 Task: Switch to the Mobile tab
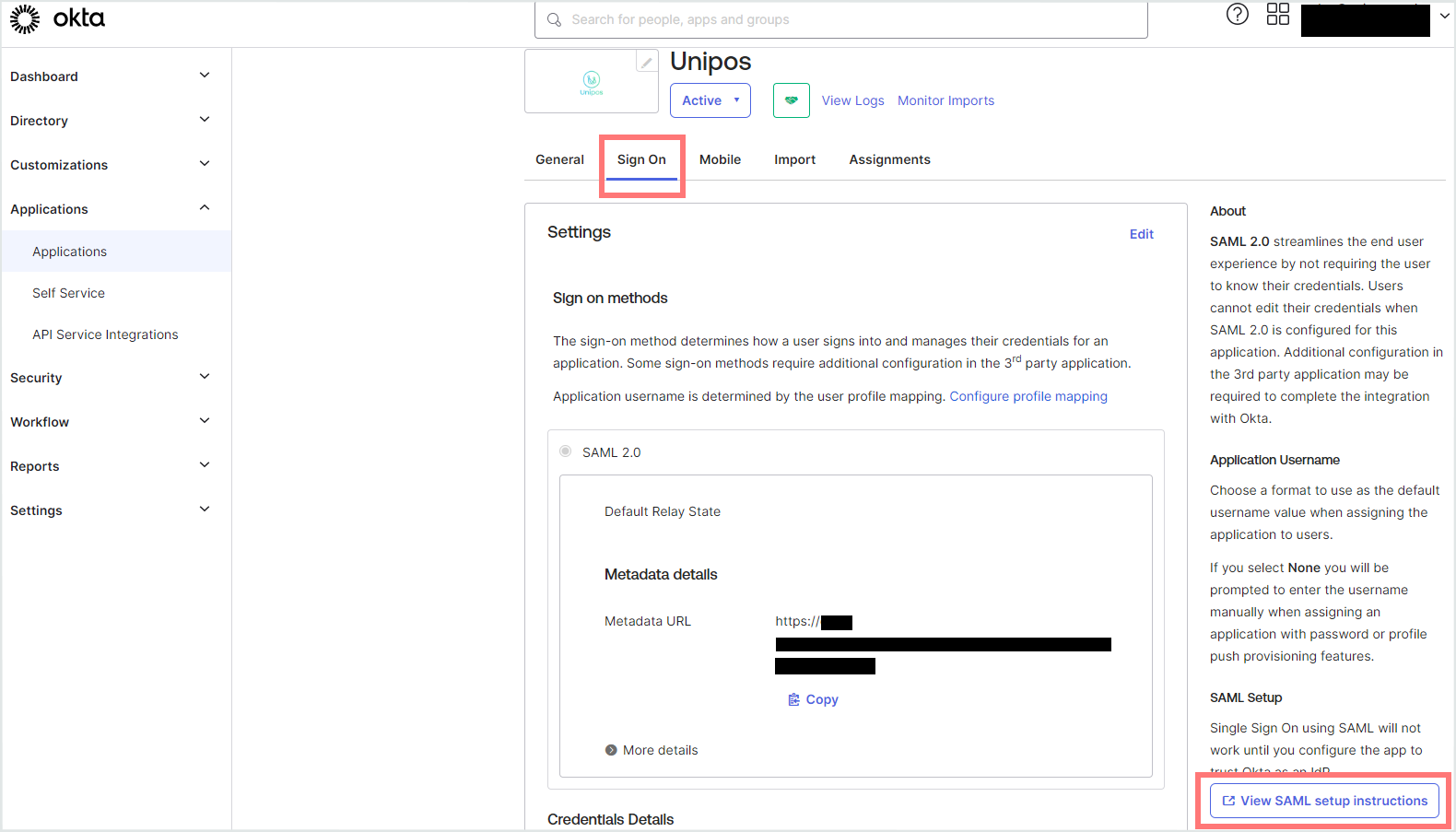pos(720,159)
